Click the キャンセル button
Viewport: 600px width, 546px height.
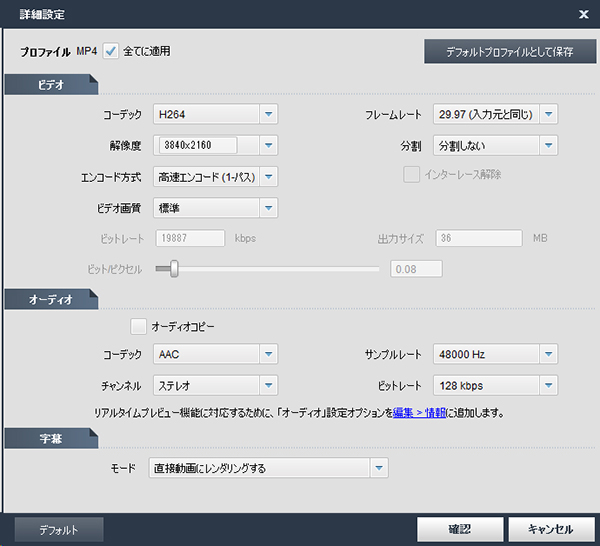pos(548,529)
